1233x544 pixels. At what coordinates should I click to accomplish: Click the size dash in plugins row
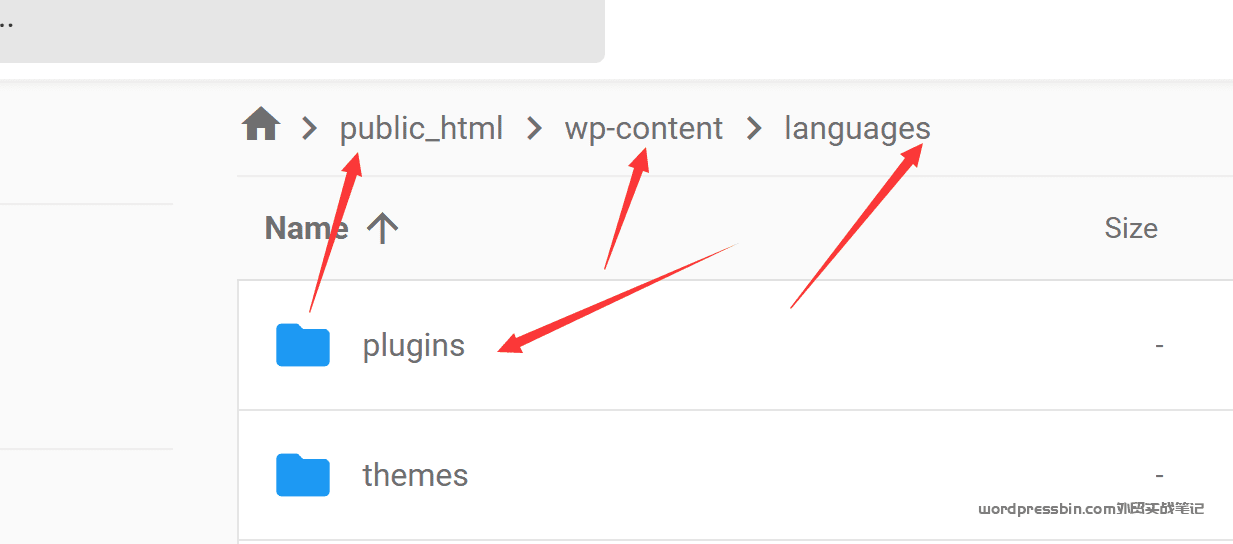(1159, 346)
